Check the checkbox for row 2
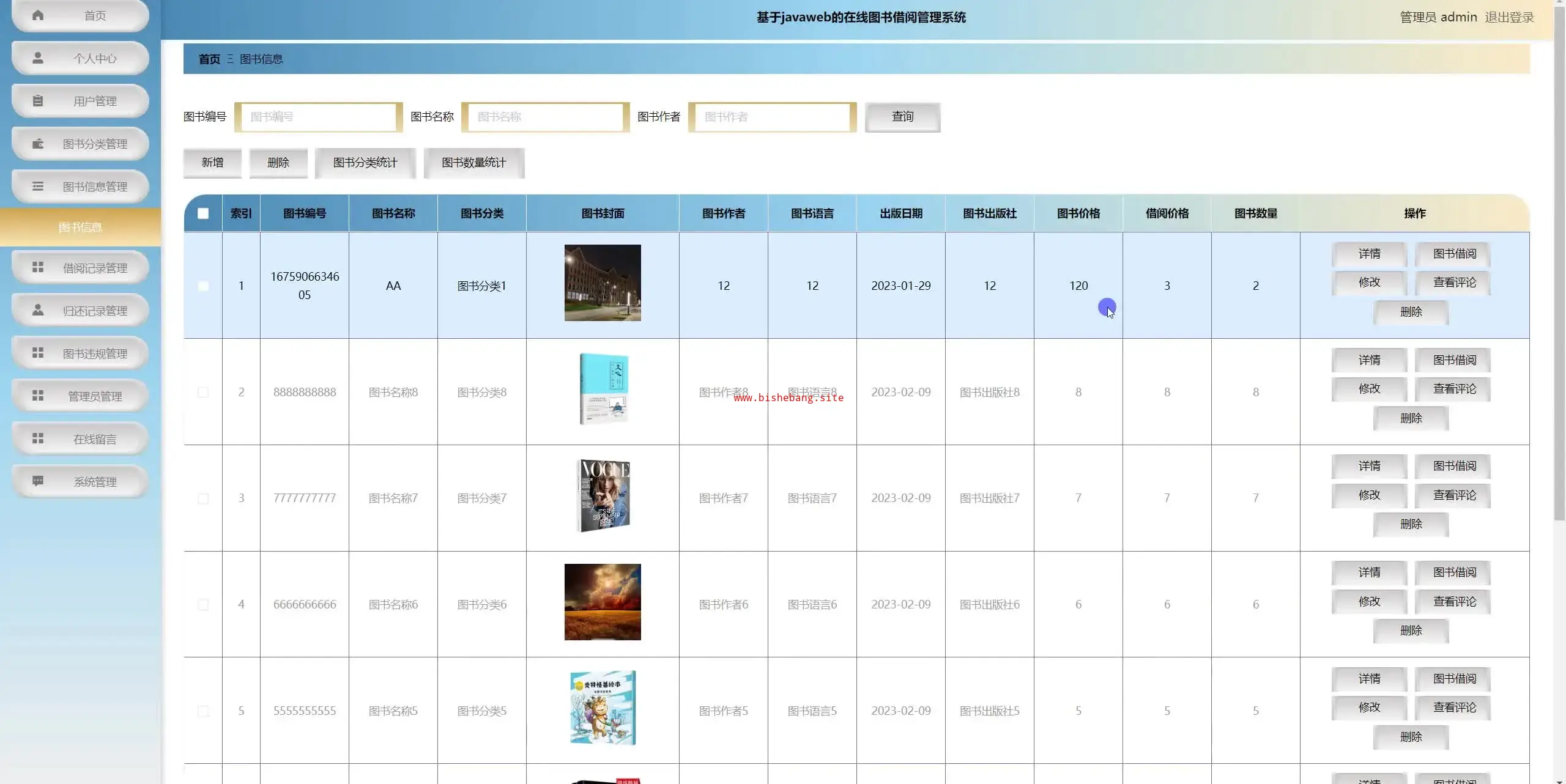The image size is (1566, 784). (203, 392)
